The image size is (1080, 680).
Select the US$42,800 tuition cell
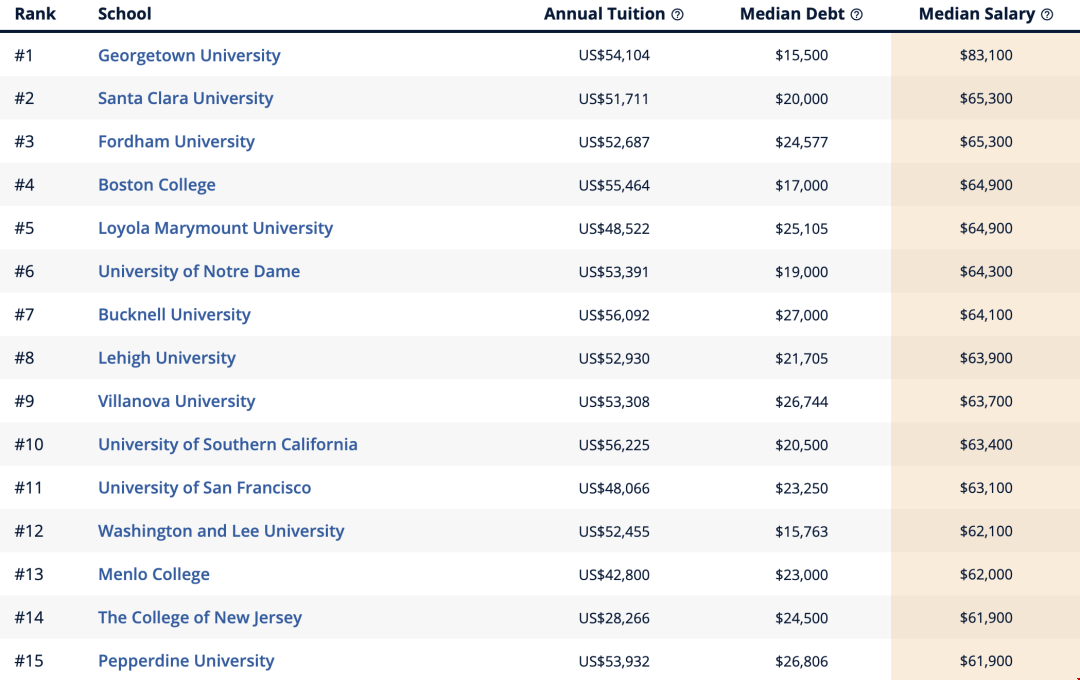click(x=614, y=575)
